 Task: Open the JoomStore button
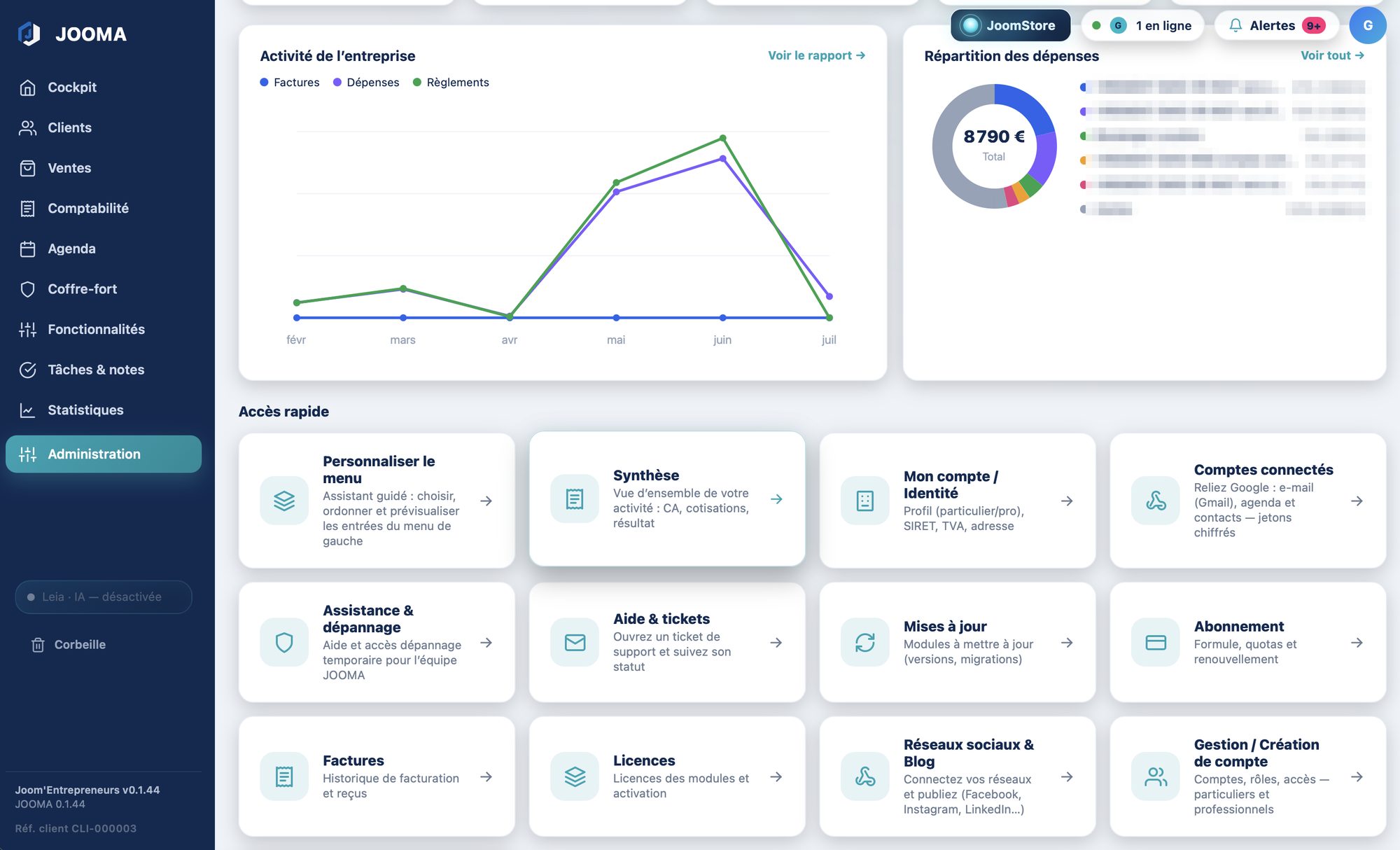1010,25
